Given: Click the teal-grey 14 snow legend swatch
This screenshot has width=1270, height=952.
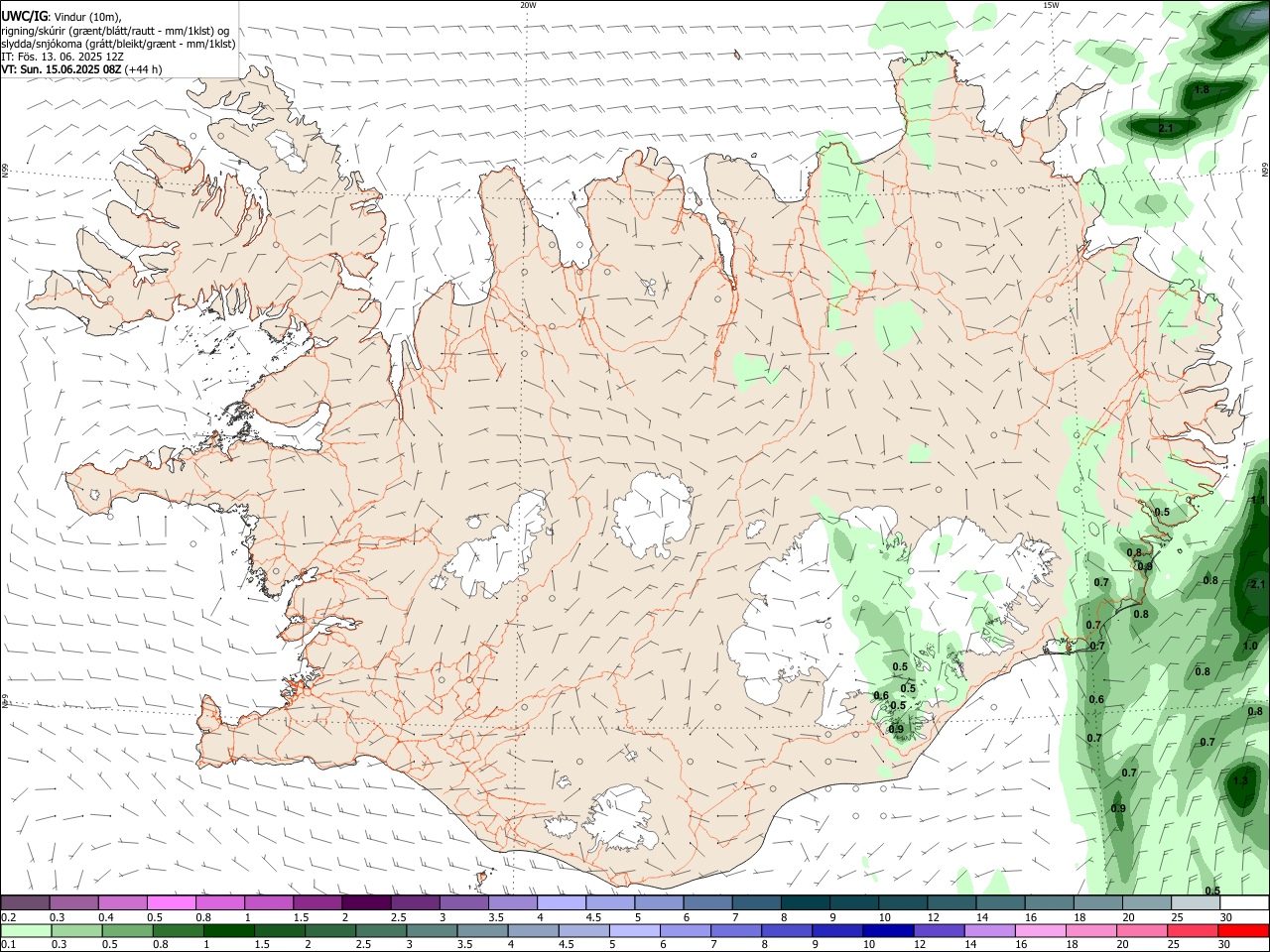Looking at the screenshot, I should tap(1001, 903).
